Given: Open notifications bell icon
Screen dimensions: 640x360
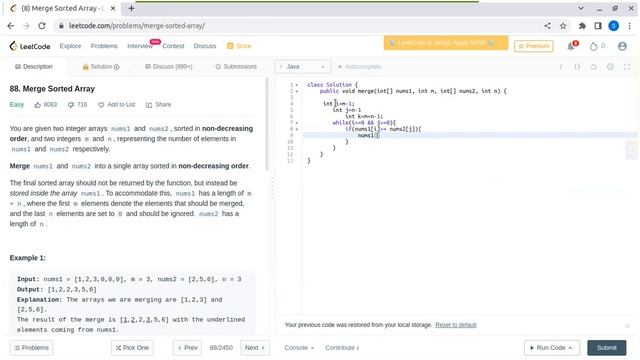Looking at the screenshot, I should [571, 46].
